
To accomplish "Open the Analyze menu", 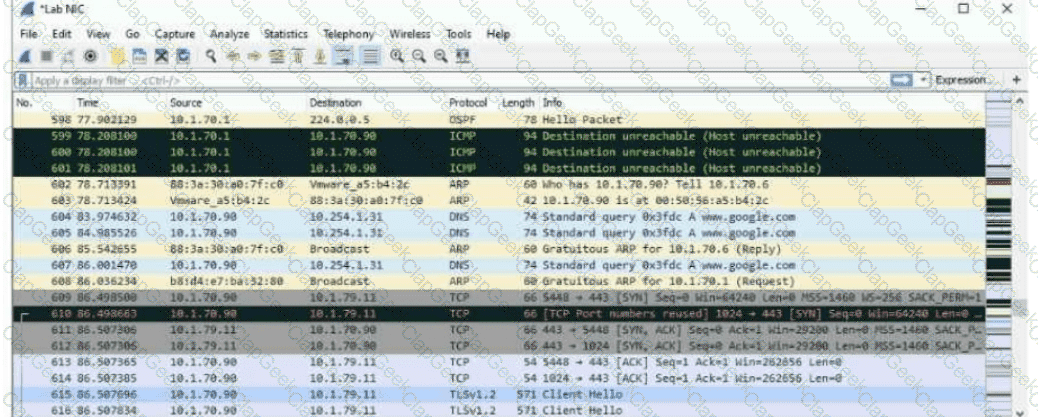I will (229, 34).
